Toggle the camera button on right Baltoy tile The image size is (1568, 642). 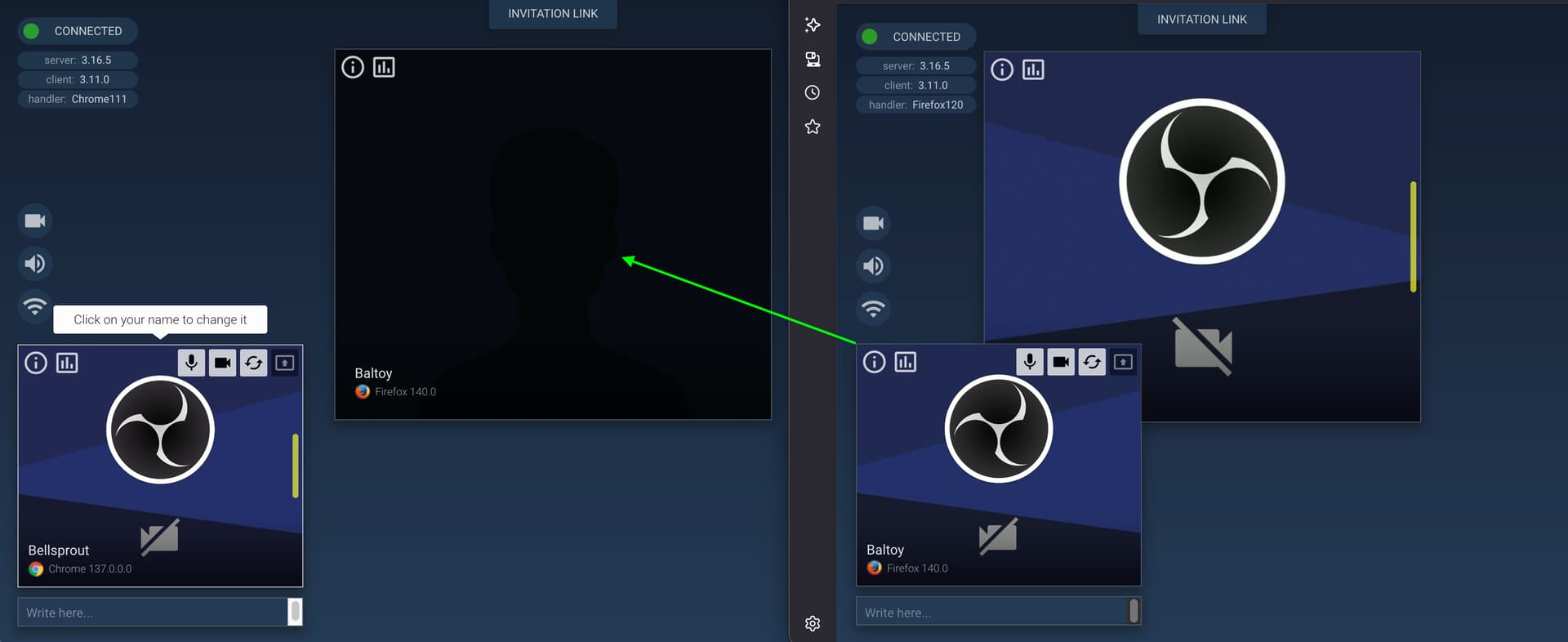click(x=1060, y=362)
